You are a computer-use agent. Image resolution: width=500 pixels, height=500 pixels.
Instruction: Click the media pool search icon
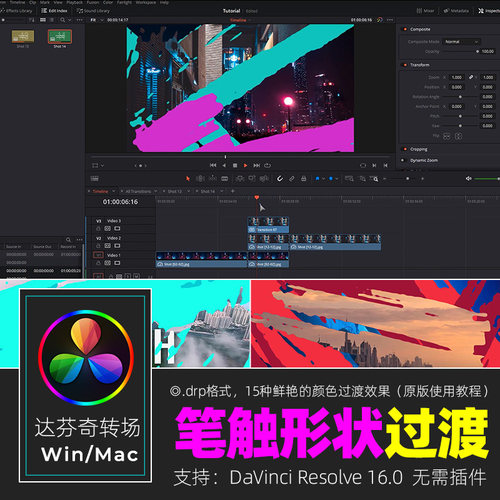(63, 20)
